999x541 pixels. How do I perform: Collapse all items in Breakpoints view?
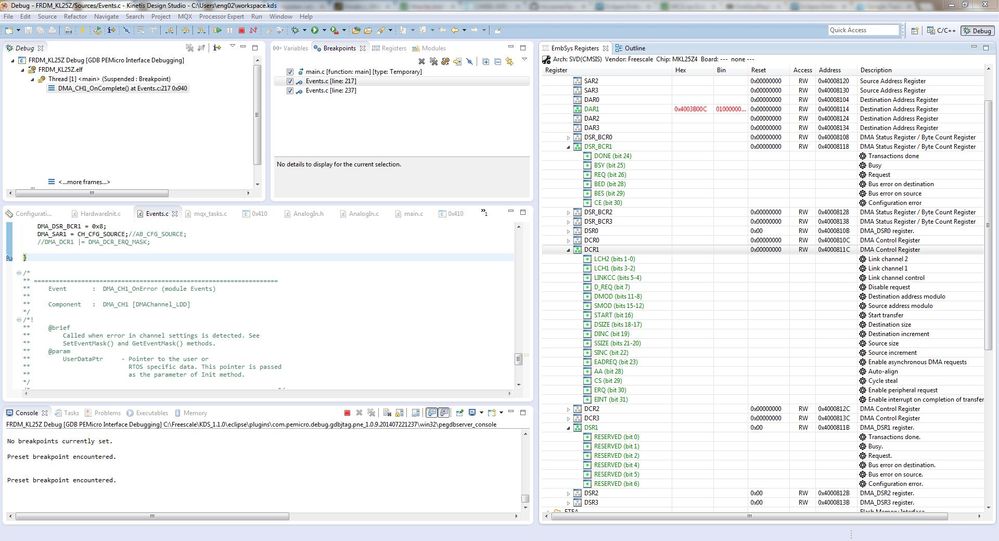click(x=498, y=61)
